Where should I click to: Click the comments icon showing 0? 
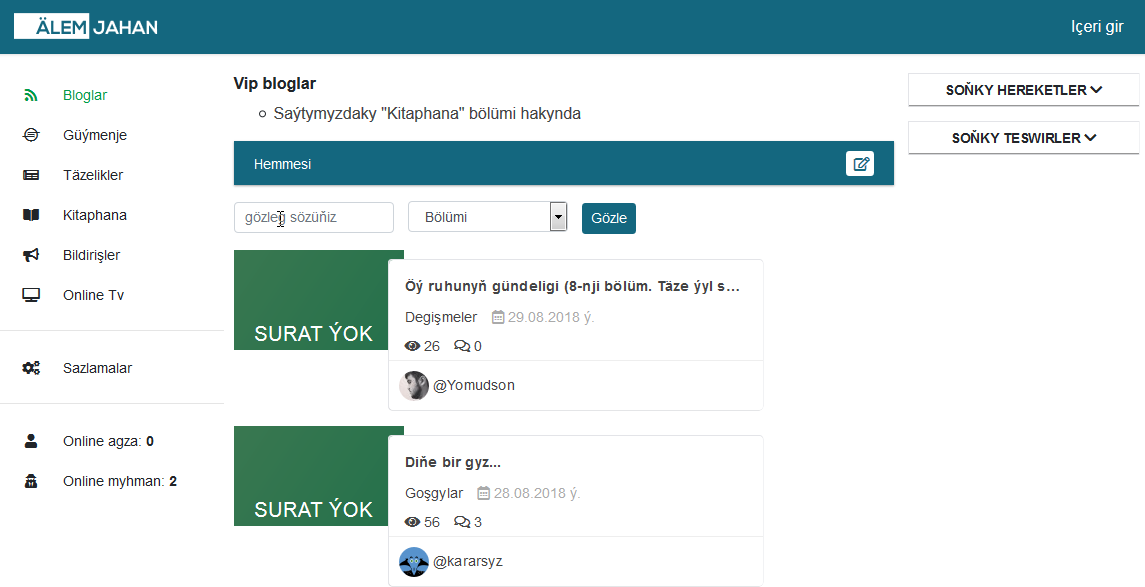pos(462,346)
